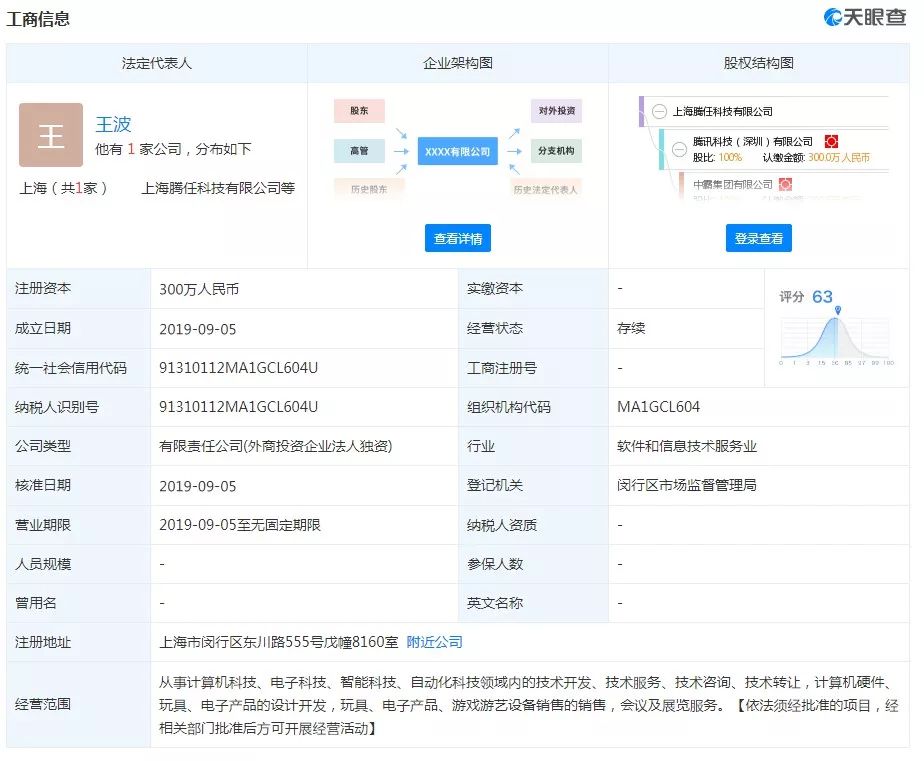
Task: Select the 对外投资 box in structure chart
Action: pos(556,111)
